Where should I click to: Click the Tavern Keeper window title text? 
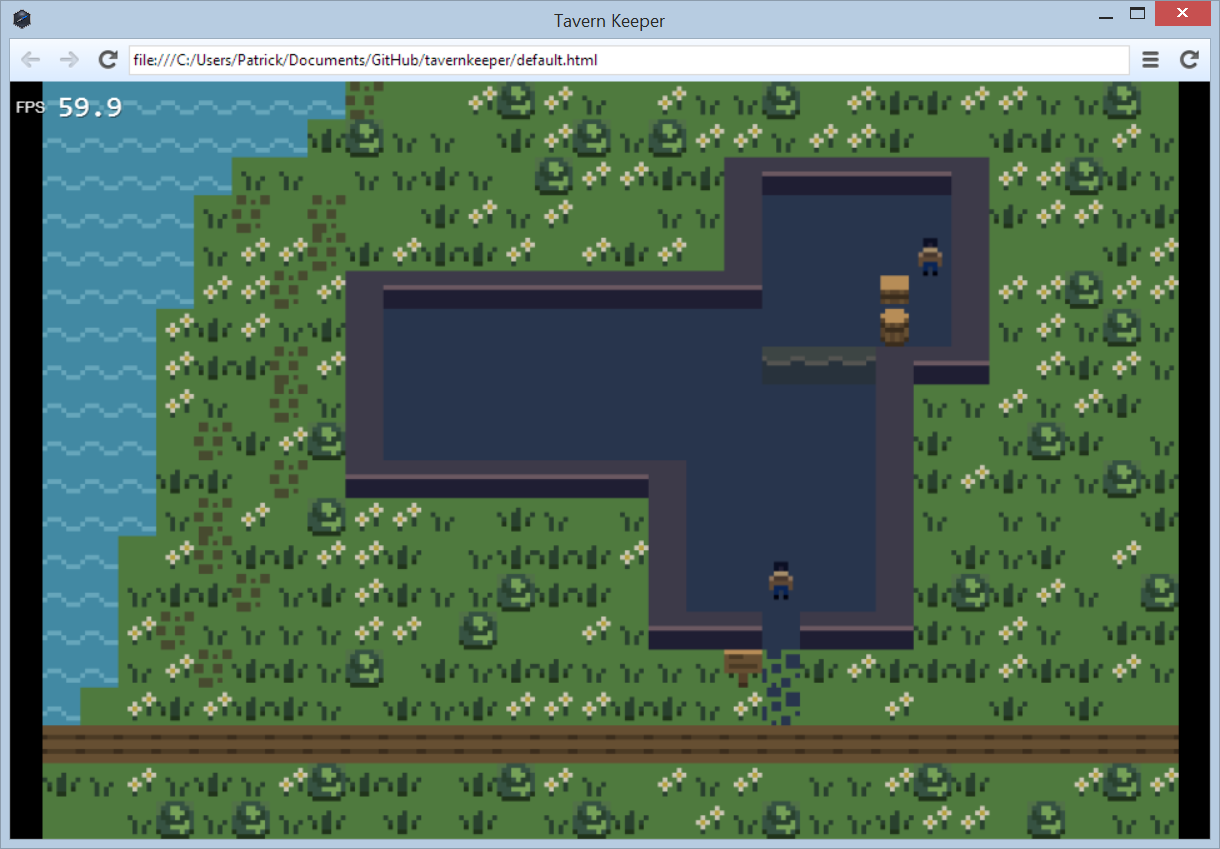point(609,20)
